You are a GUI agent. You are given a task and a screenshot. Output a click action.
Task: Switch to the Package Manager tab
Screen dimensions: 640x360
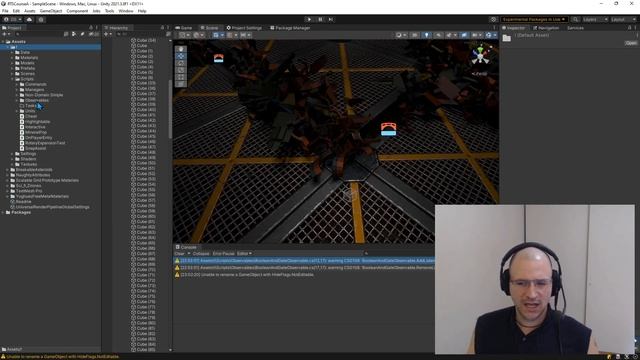[290, 28]
